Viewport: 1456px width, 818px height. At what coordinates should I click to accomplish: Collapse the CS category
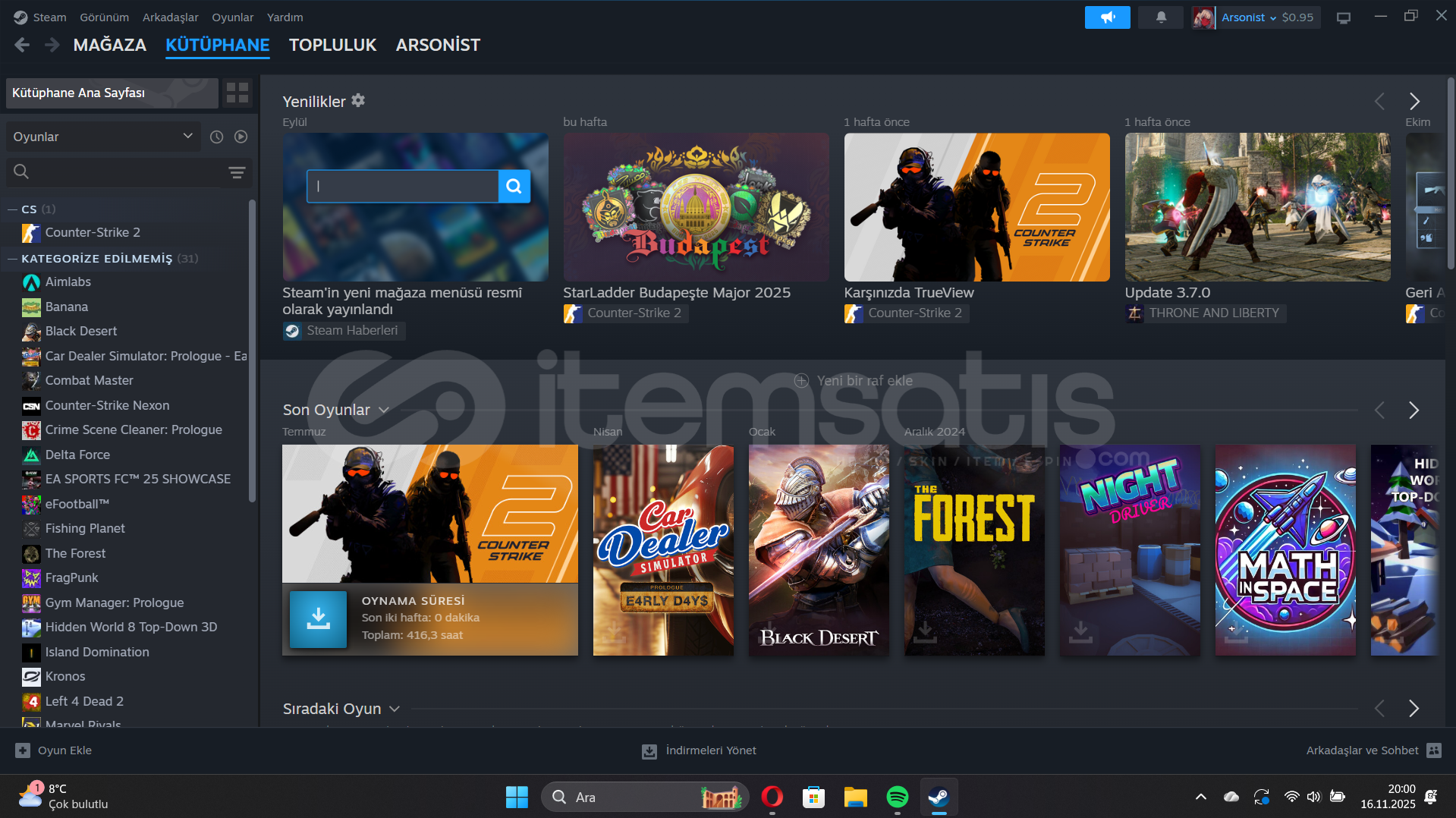point(12,209)
